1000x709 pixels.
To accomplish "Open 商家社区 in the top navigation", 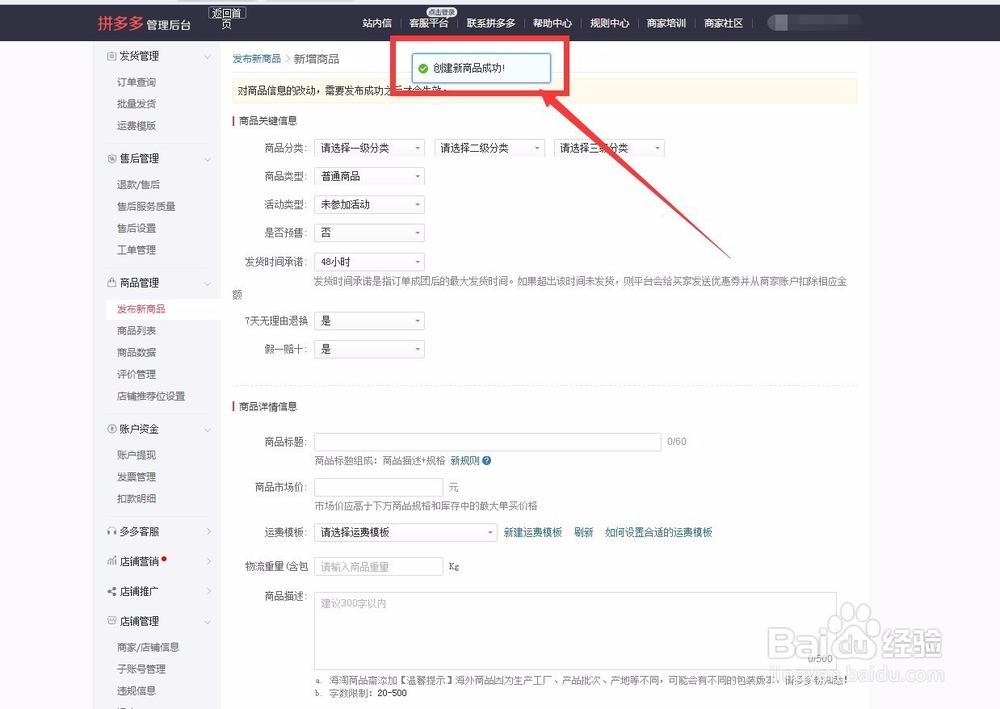I will 723,23.
